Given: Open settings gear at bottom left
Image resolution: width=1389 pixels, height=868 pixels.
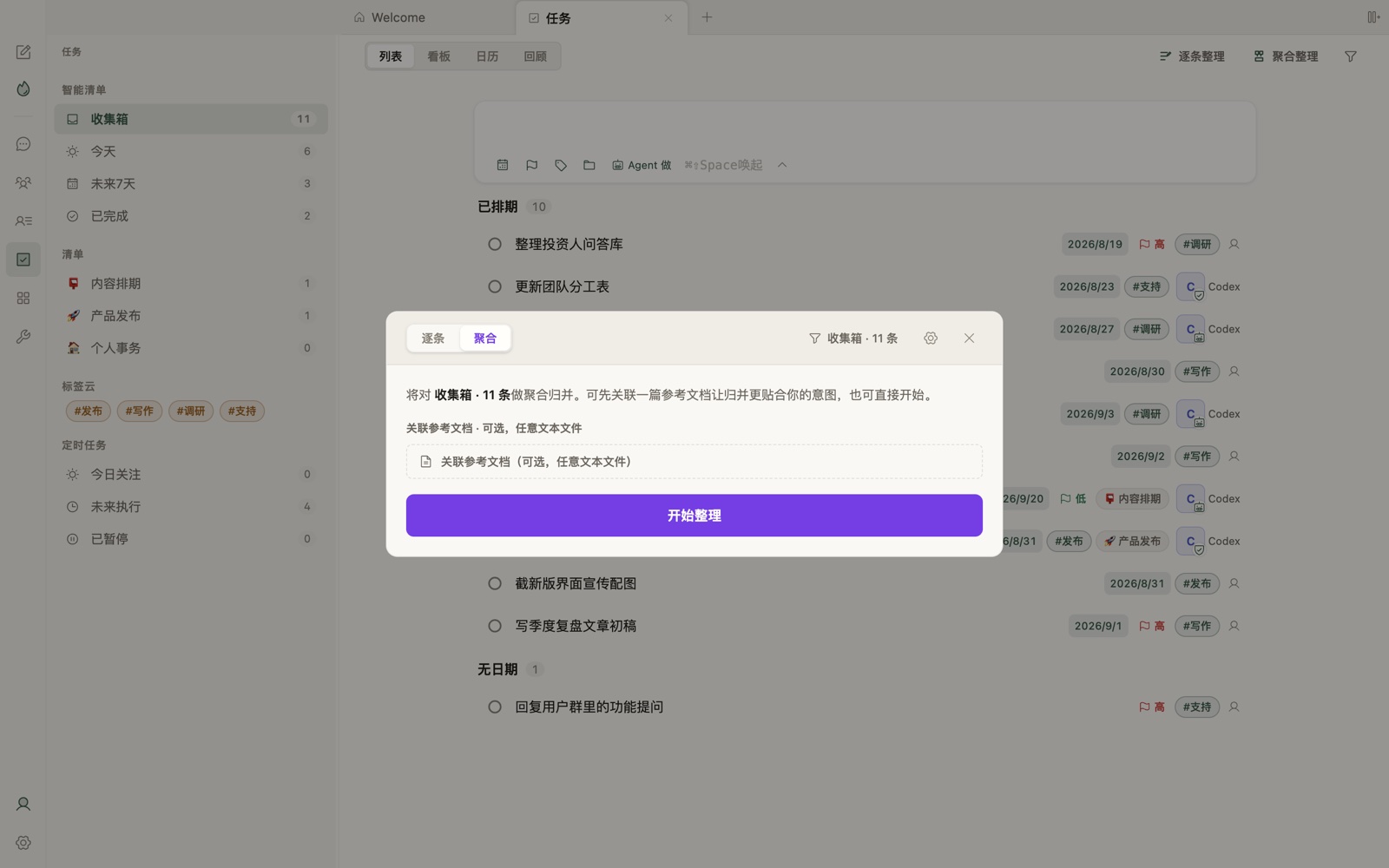Looking at the screenshot, I should tap(23, 843).
